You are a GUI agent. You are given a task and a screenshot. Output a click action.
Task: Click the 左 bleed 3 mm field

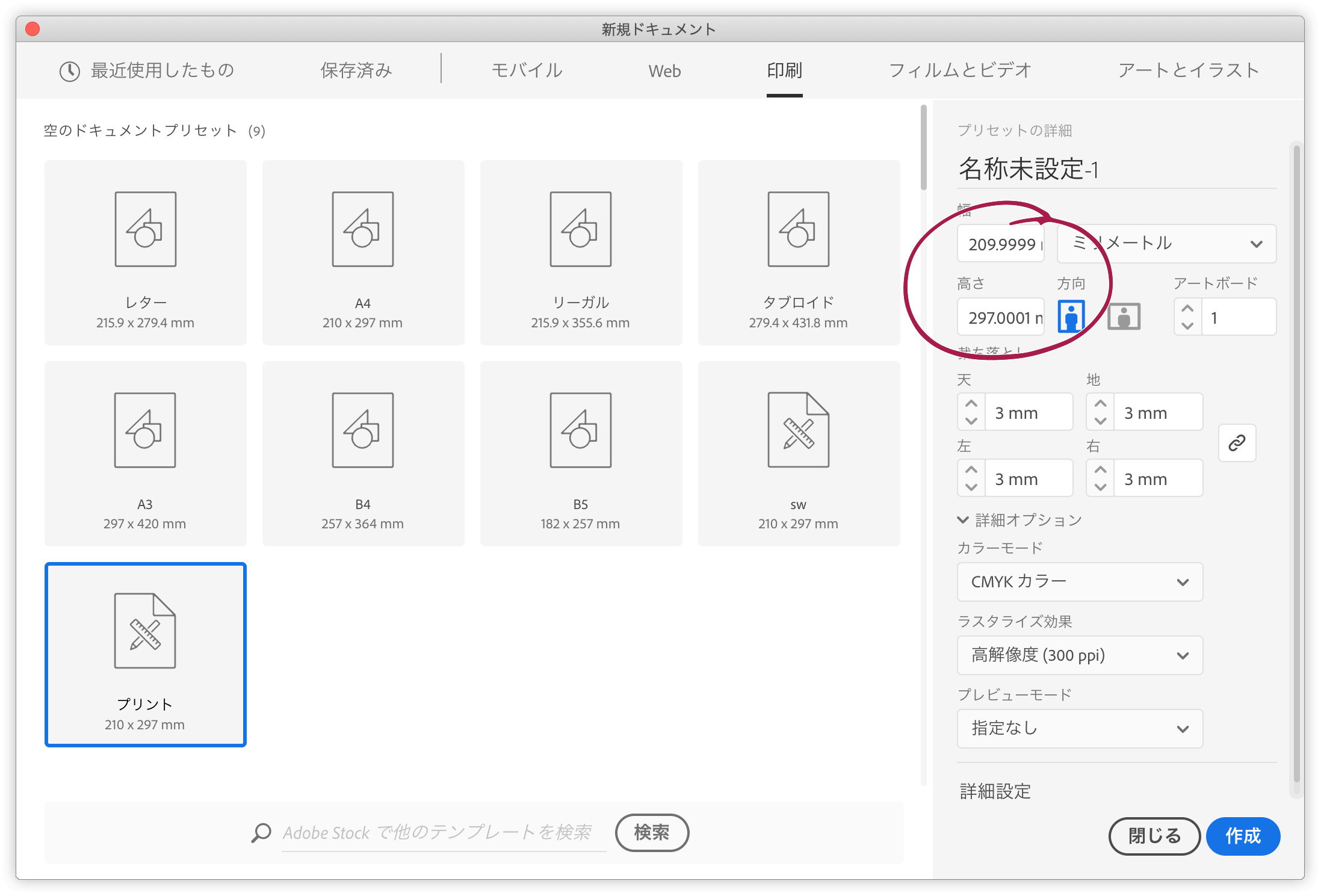click(1029, 478)
